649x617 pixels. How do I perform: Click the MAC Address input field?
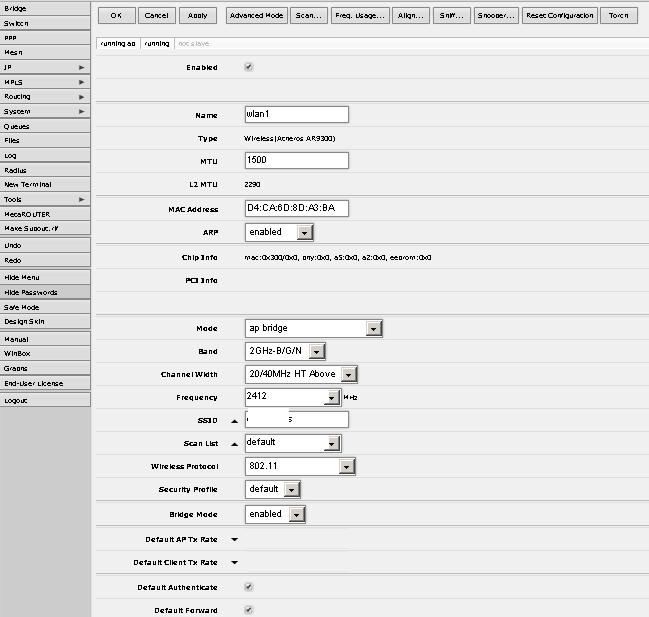tap(296, 208)
